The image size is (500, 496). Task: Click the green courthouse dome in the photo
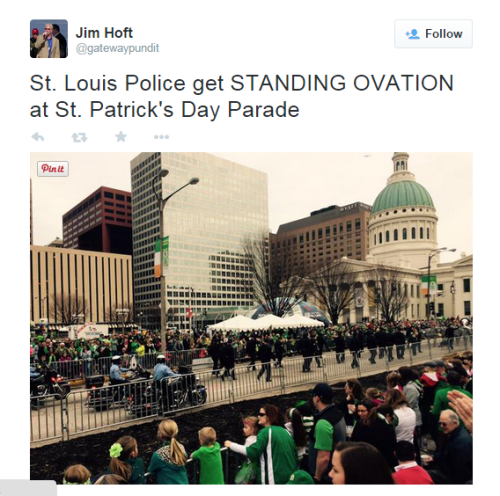click(403, 197)
